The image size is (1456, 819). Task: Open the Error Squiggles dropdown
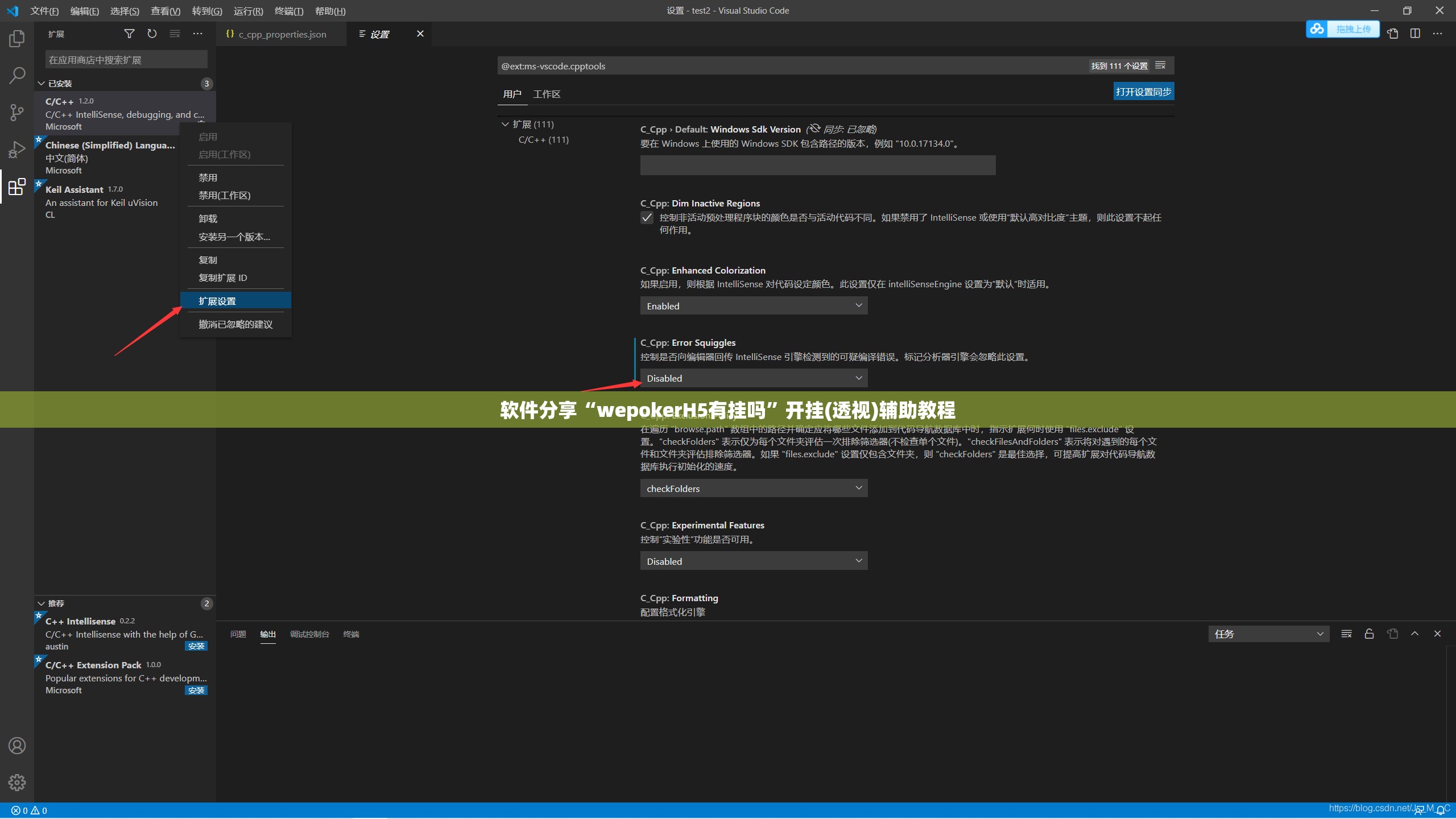pyautogui.click(x=754, y=378)
